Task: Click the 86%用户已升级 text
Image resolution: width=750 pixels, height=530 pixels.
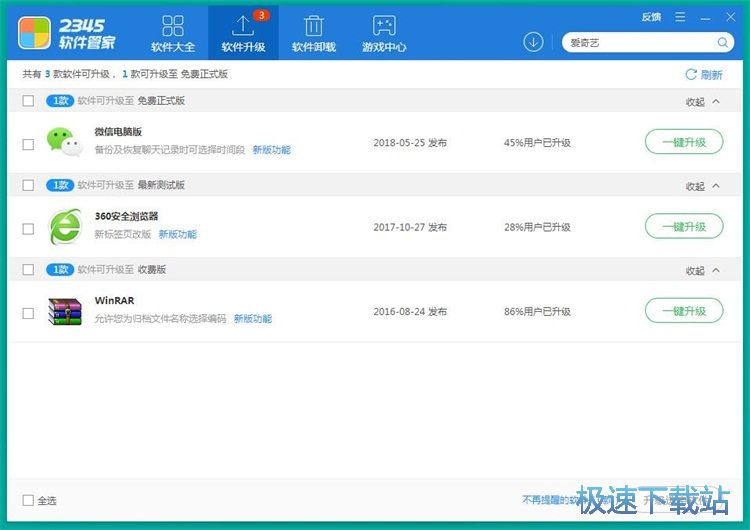Action: [x=537, y=311]
